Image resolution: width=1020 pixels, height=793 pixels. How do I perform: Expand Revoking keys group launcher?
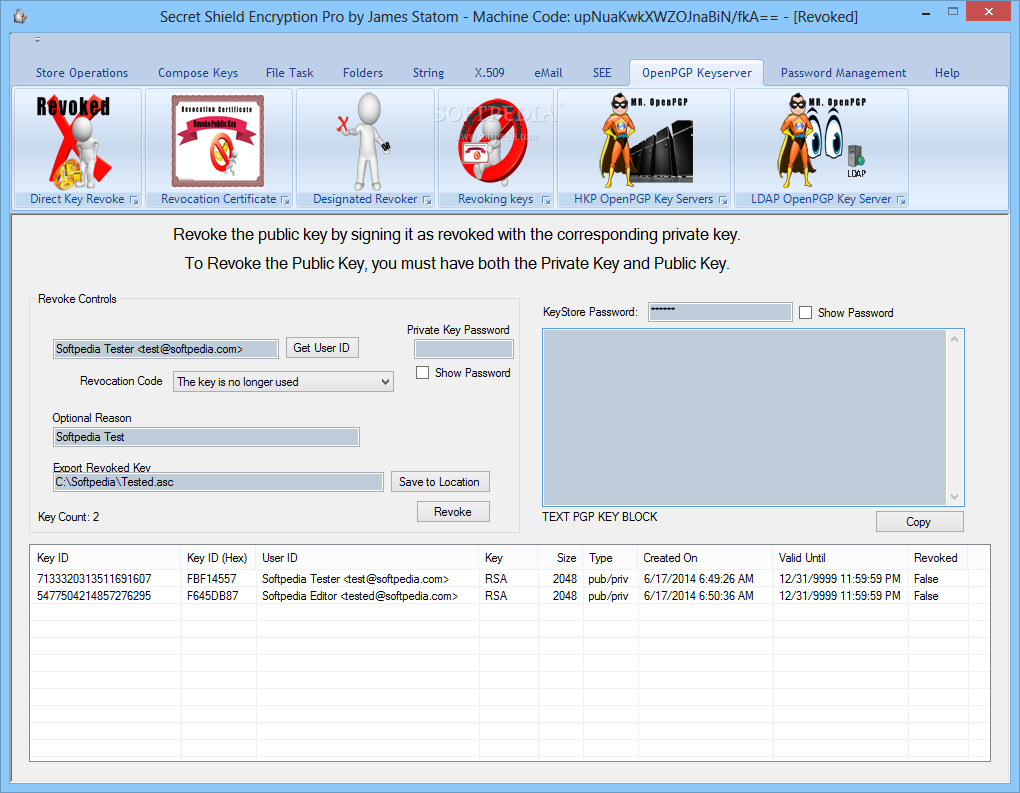point(546,200)
